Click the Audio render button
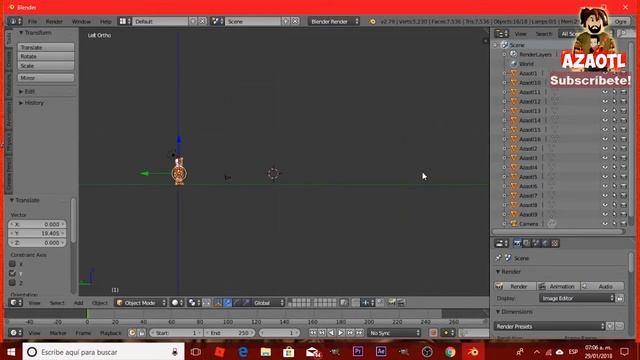The height and width of the screenshot is (360, 640). pos(602,287)
